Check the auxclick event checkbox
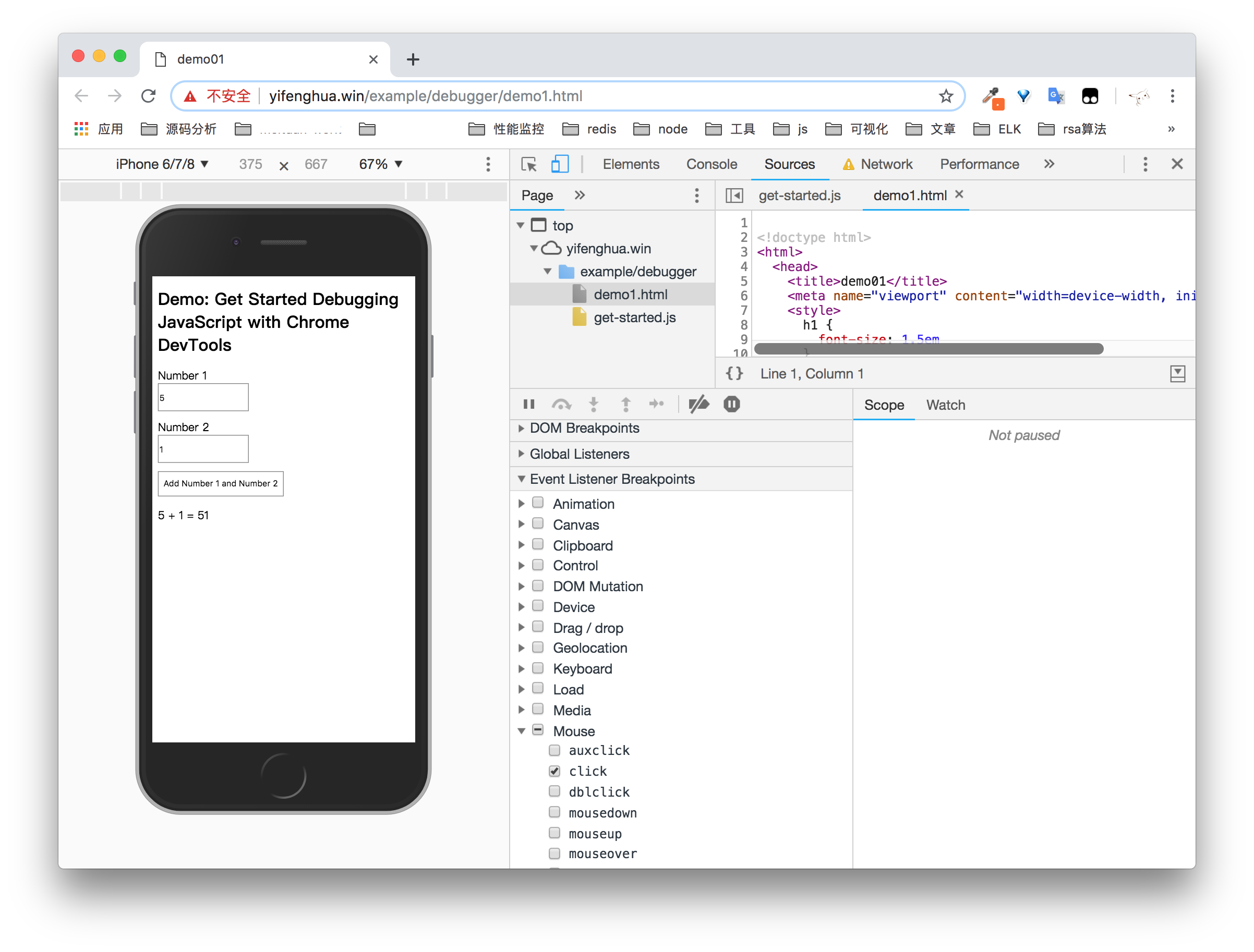This screenshot has height=952, width=1254. point(554,750)
